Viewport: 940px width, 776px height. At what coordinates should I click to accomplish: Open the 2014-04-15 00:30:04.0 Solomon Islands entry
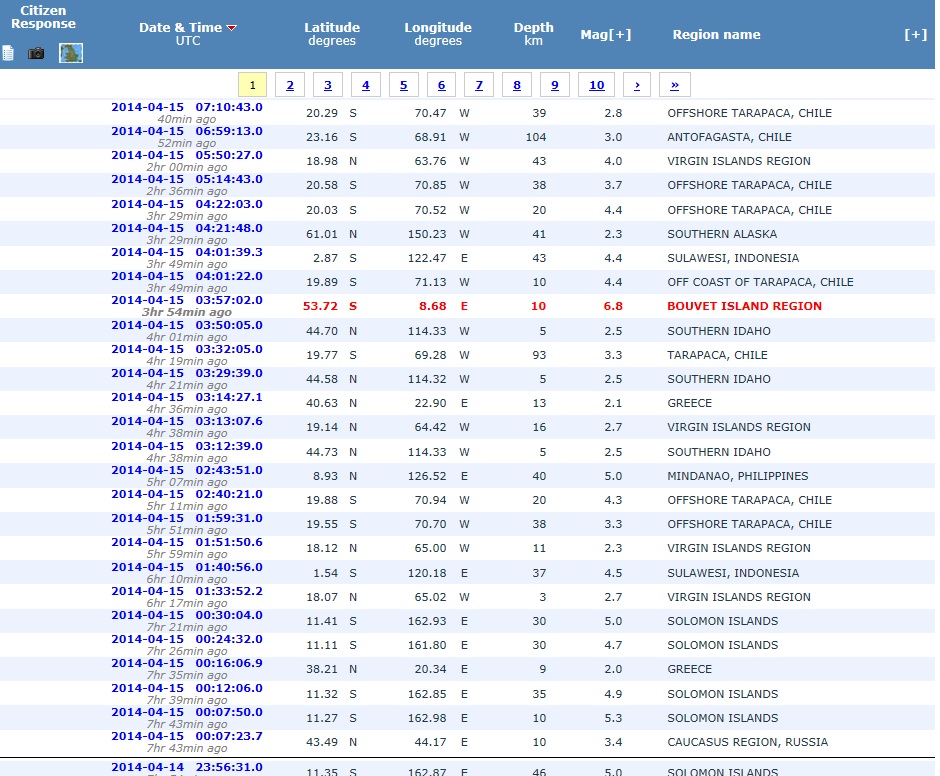187,615
